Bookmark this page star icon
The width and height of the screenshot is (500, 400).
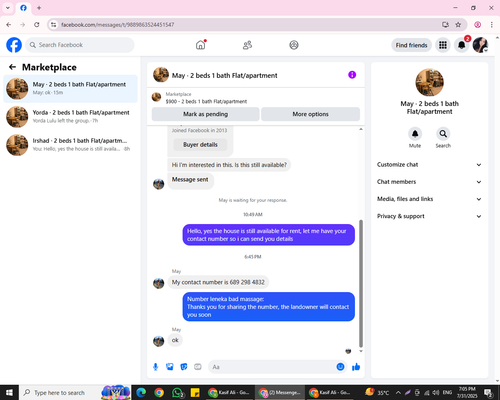(x=458, y=25)
